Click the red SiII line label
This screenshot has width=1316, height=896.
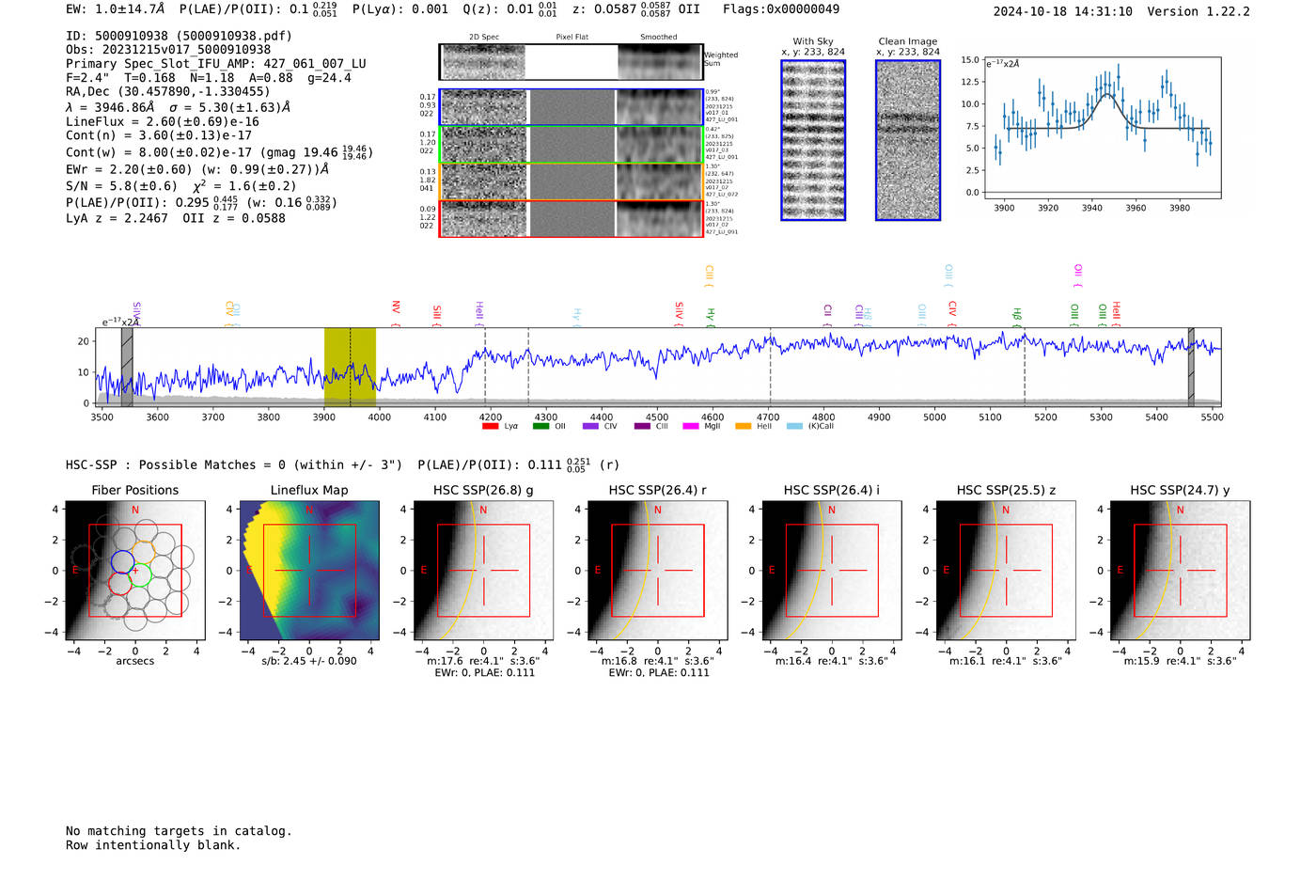point(437,315)
